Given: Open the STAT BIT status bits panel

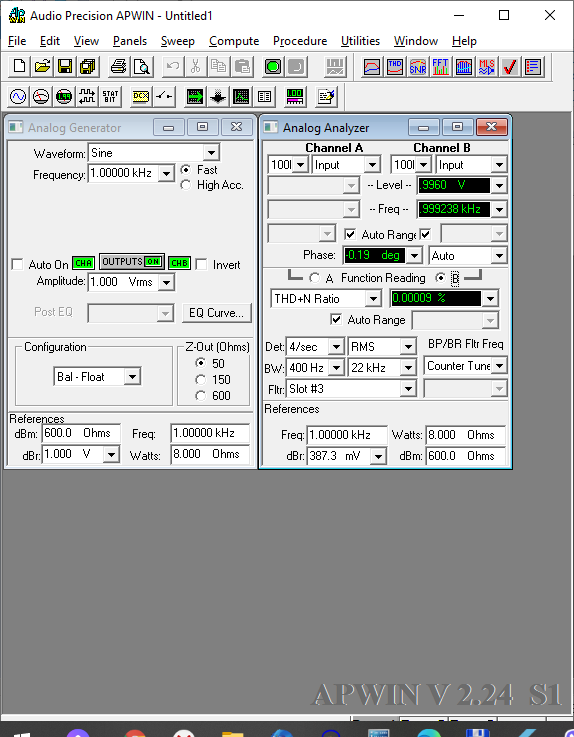Looking at the screenshot, I should [x=110, y=97].
